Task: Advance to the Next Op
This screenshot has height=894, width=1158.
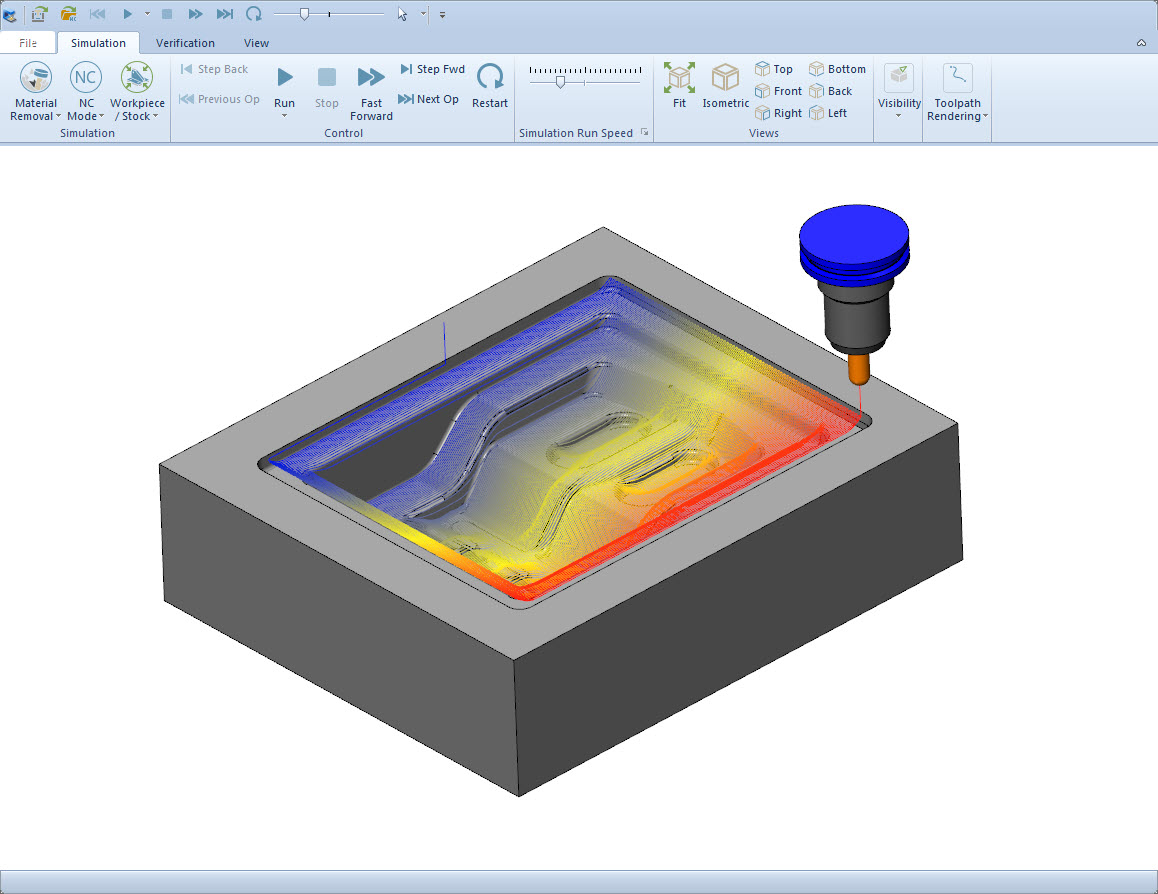Action: tap(429, 98)
